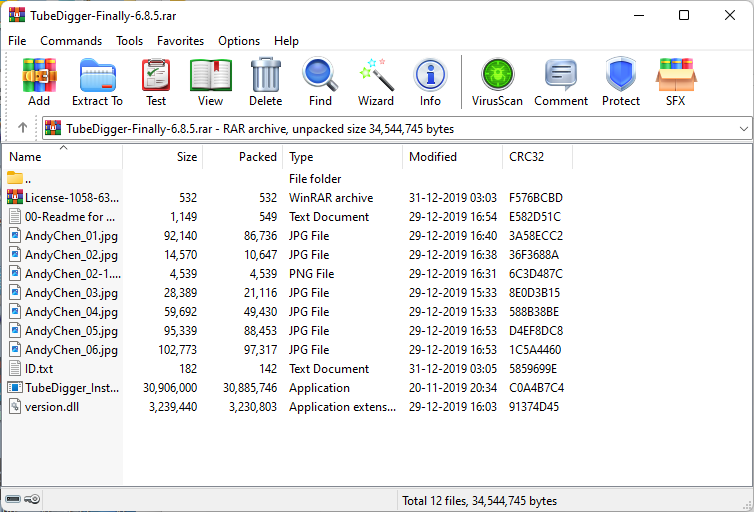
Task: Open the Tools menu
Action: pyautogui.click(x=129, y=41)
